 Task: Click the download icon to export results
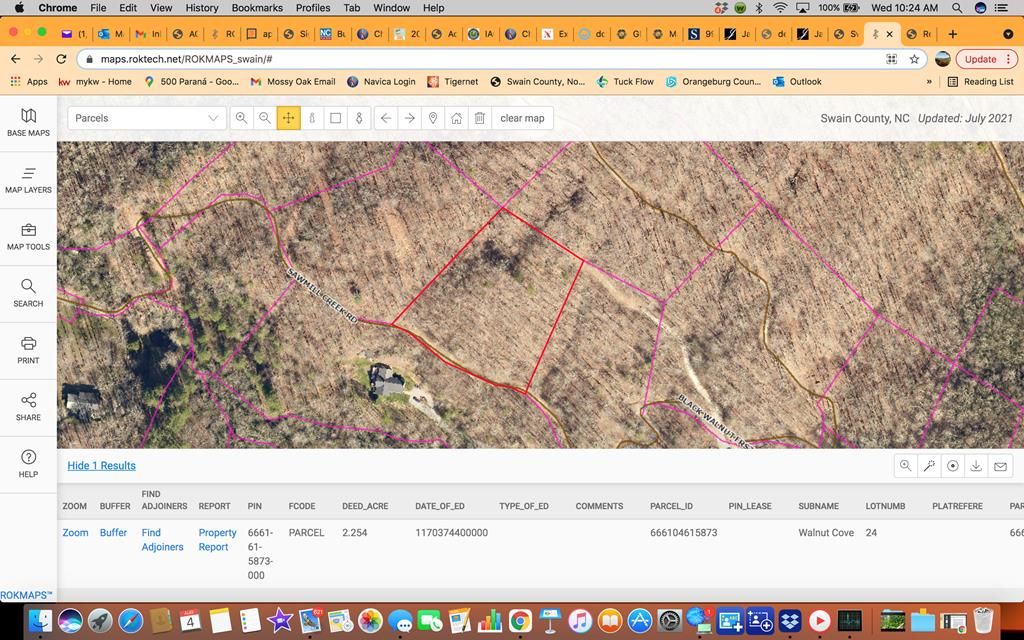pyautogui.click(x=976, y=466)
